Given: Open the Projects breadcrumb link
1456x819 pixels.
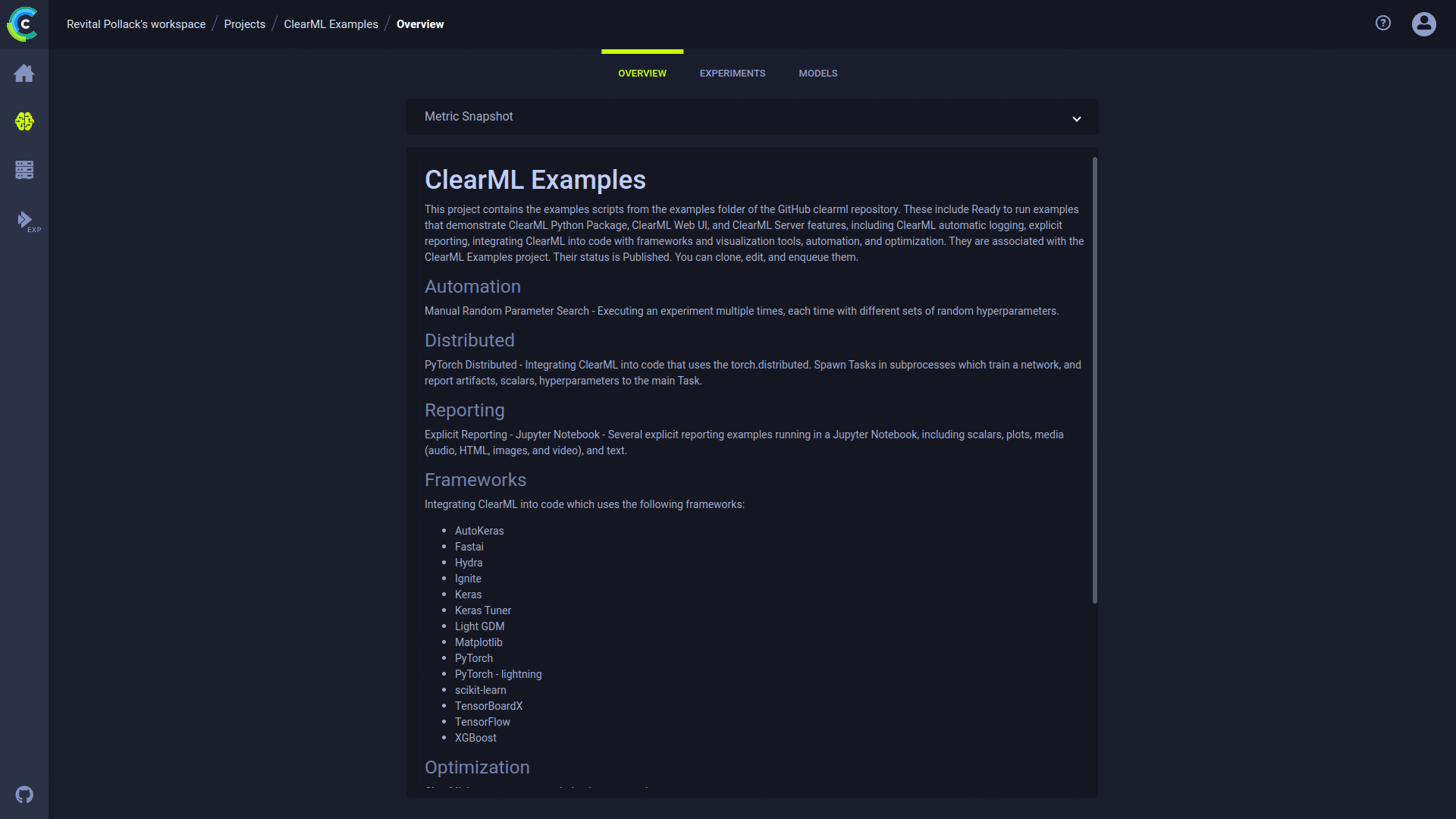Looking at the screenshot, I should [244, 24].
